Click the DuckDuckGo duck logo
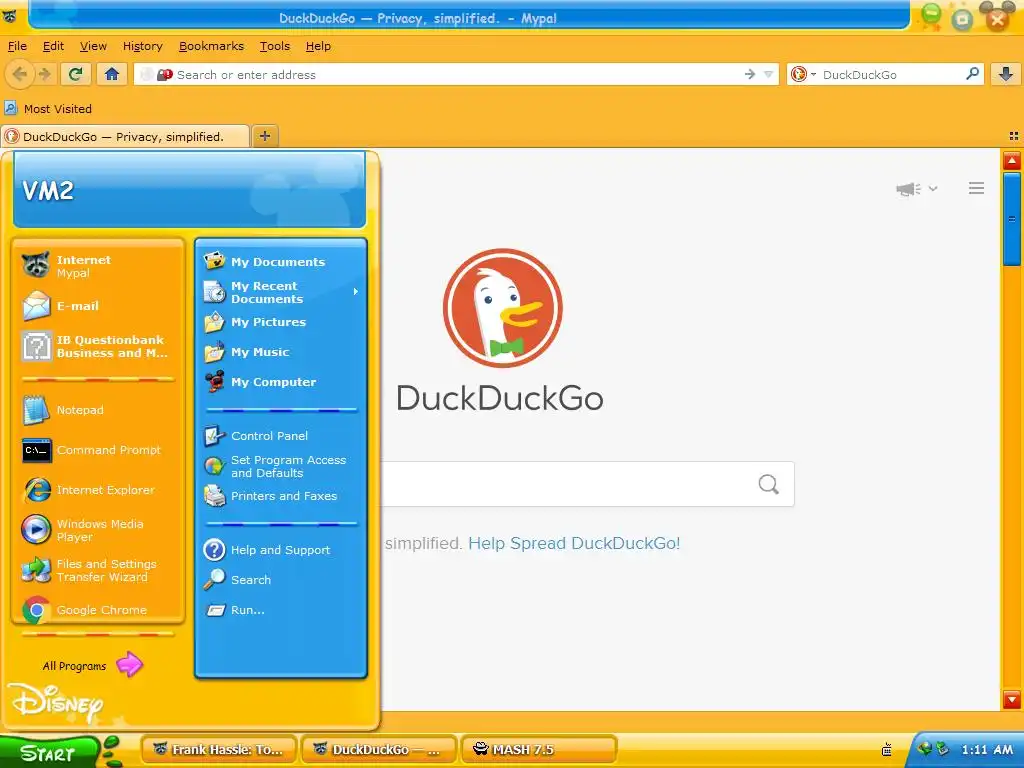The height and width of the screenshot is (768, 1024). coord(502,308)
